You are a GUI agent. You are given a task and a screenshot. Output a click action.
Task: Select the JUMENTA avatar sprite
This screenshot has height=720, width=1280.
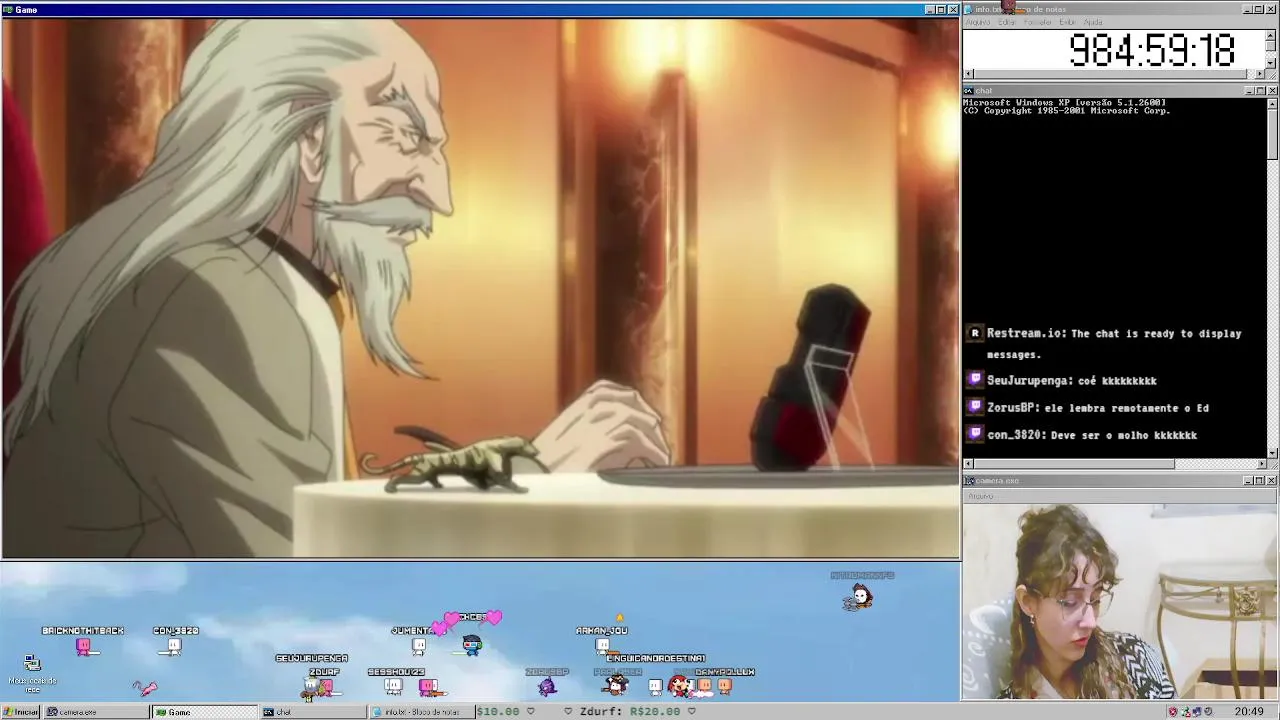(419, 646)
